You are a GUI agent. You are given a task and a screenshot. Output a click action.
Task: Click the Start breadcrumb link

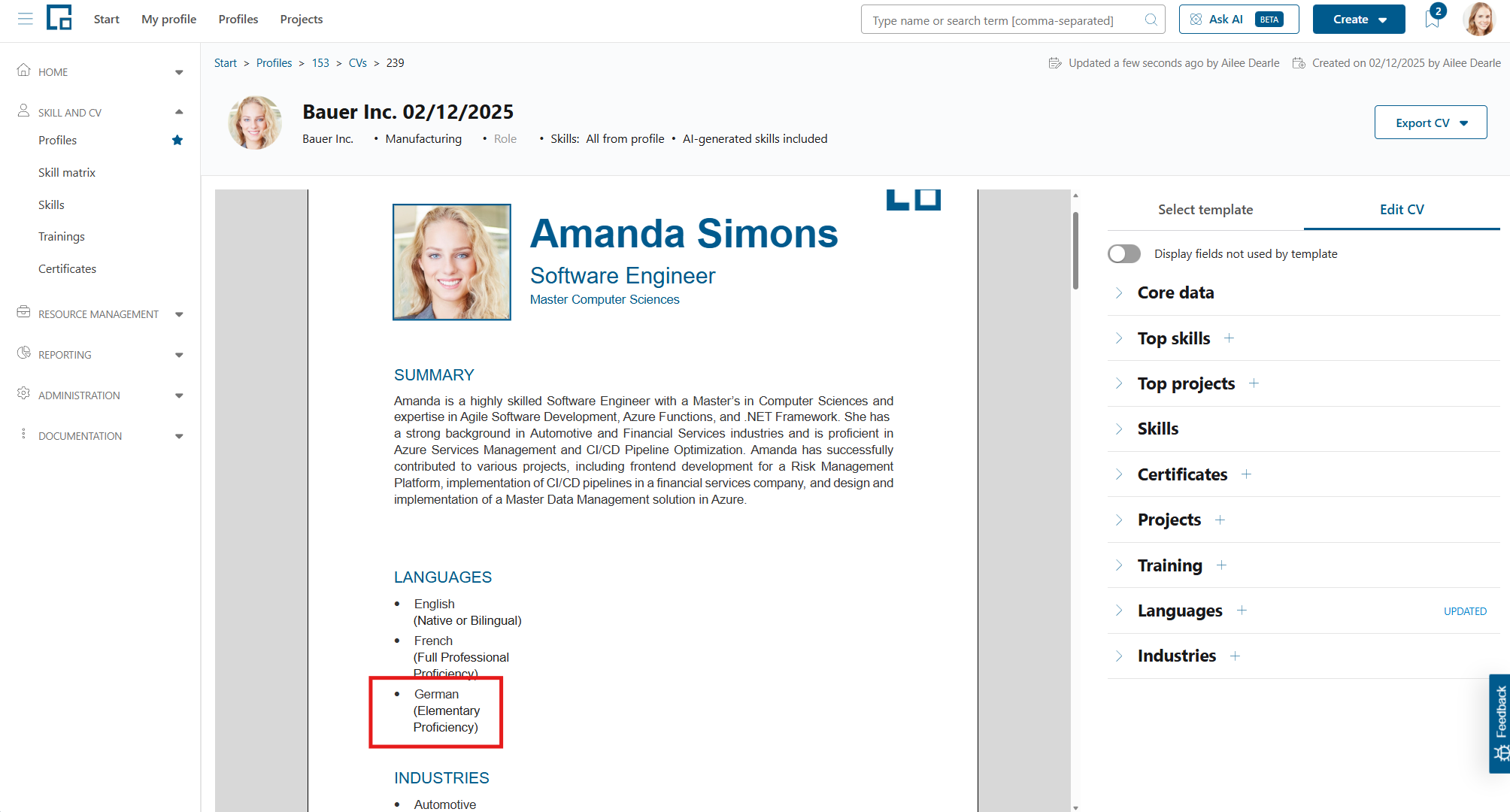coord(226,63)
